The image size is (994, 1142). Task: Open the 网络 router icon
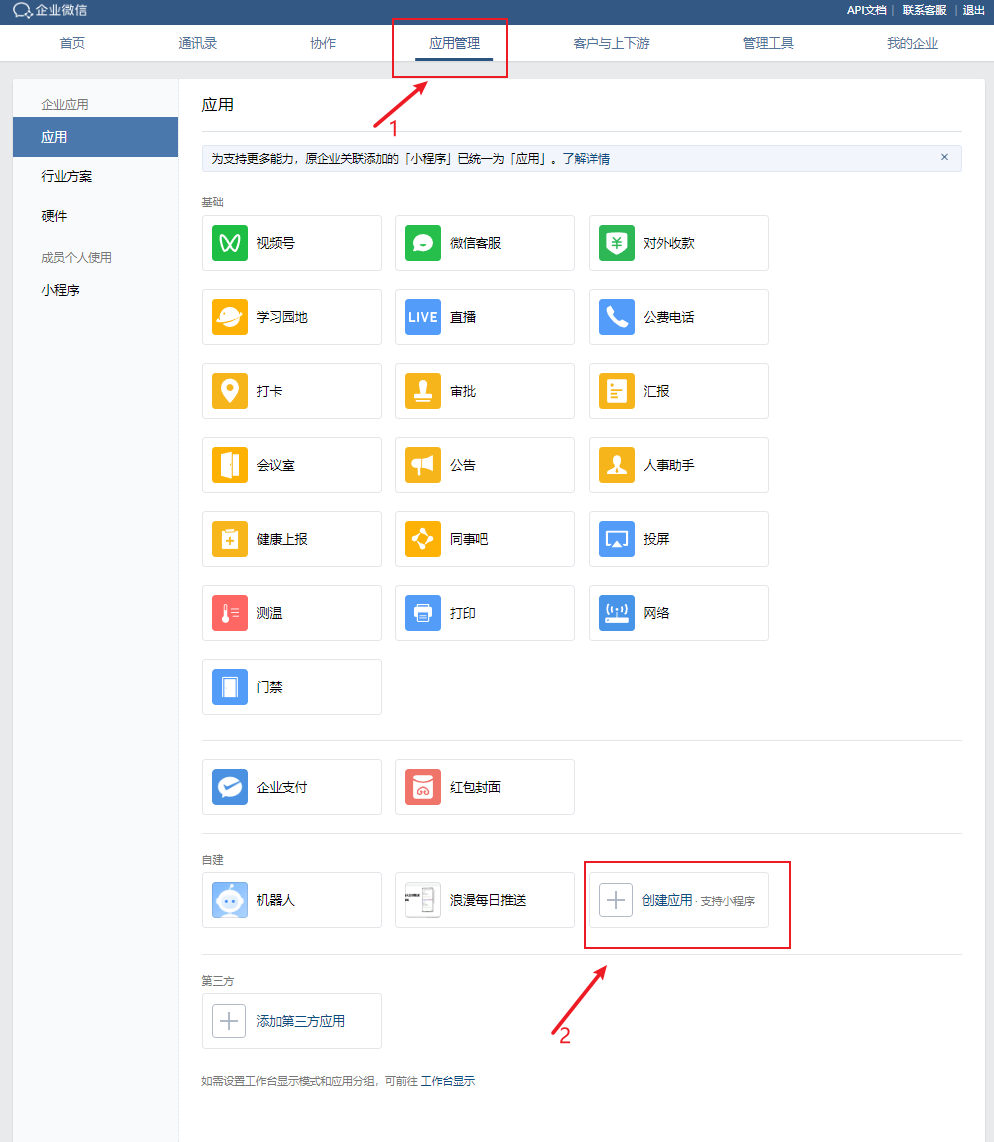617,613
